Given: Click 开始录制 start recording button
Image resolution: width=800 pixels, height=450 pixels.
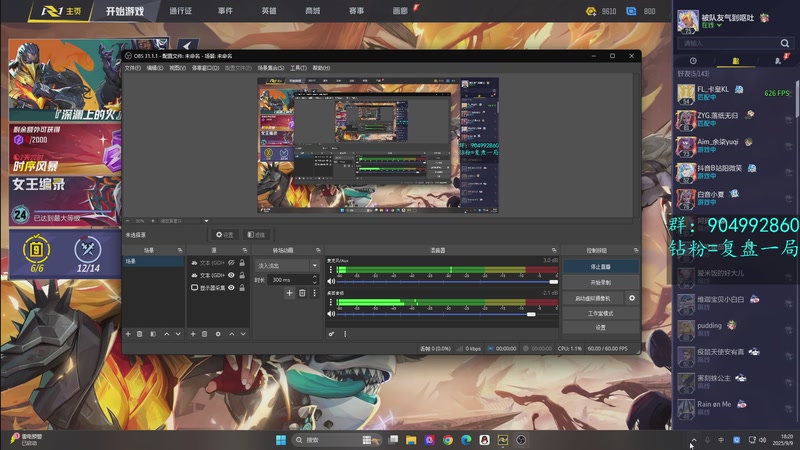Looking at the screenshot, I should 601,282.
